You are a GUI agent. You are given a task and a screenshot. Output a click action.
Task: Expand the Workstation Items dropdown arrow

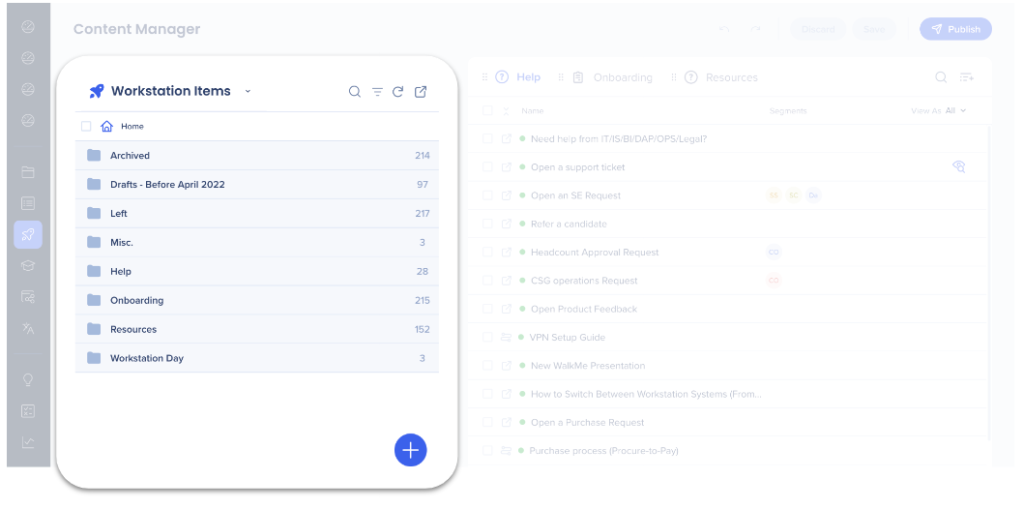[x=248, y=92]
